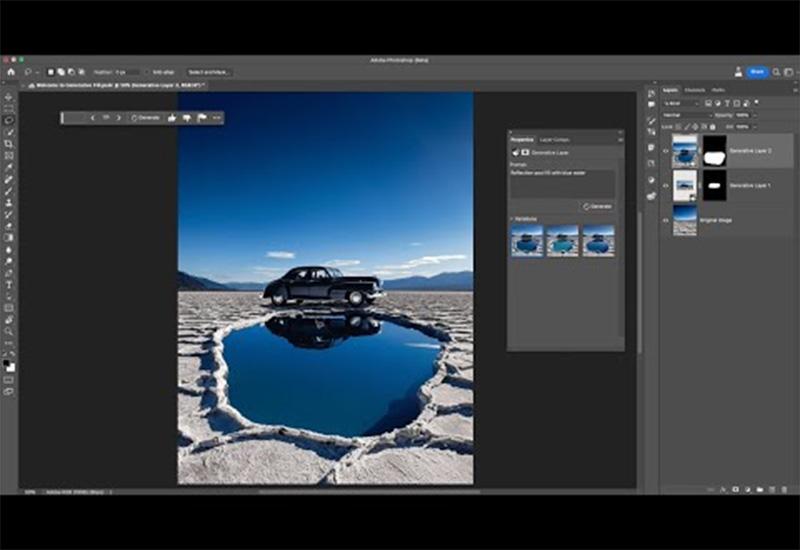Select the Lasso tool
Image resolution: width=800 pixels, height=550 pixels.
(9, 120)
